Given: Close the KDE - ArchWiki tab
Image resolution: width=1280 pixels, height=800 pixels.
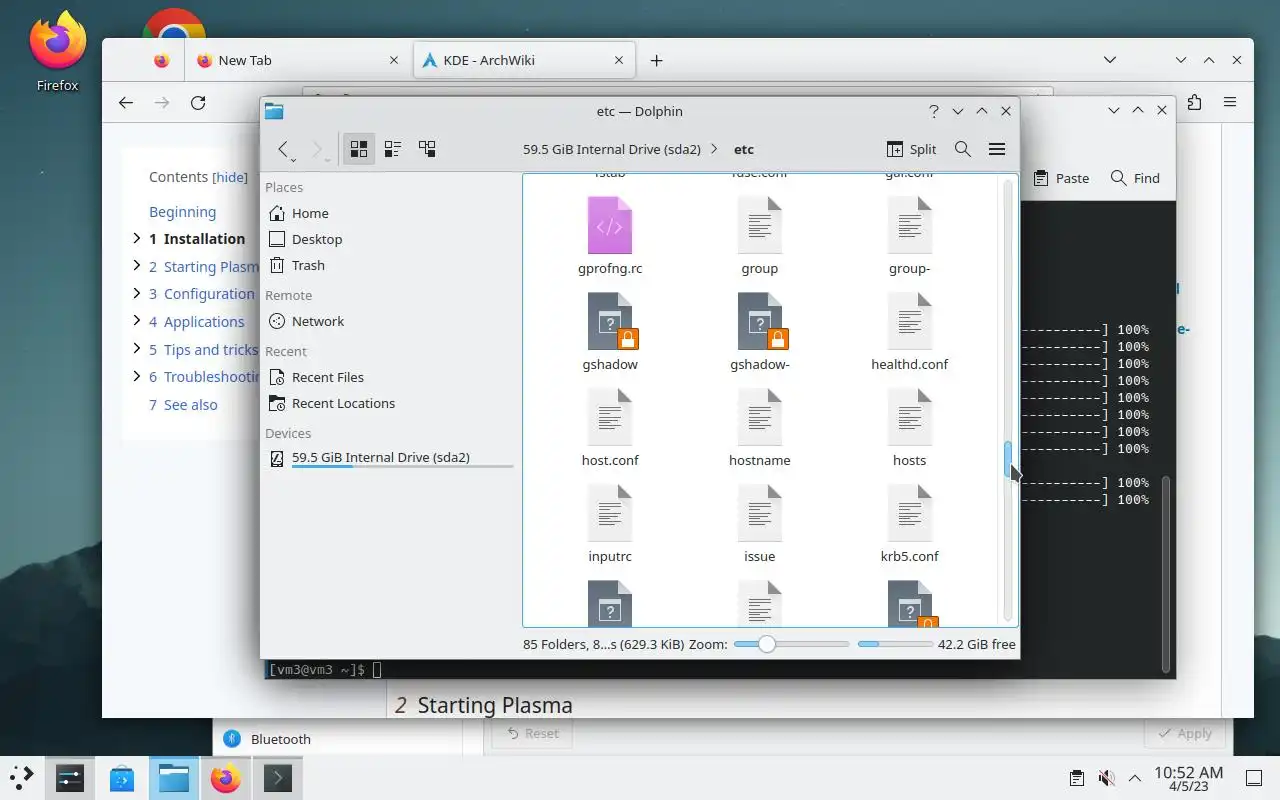Looking at the screenshot, I should [619, 60].
